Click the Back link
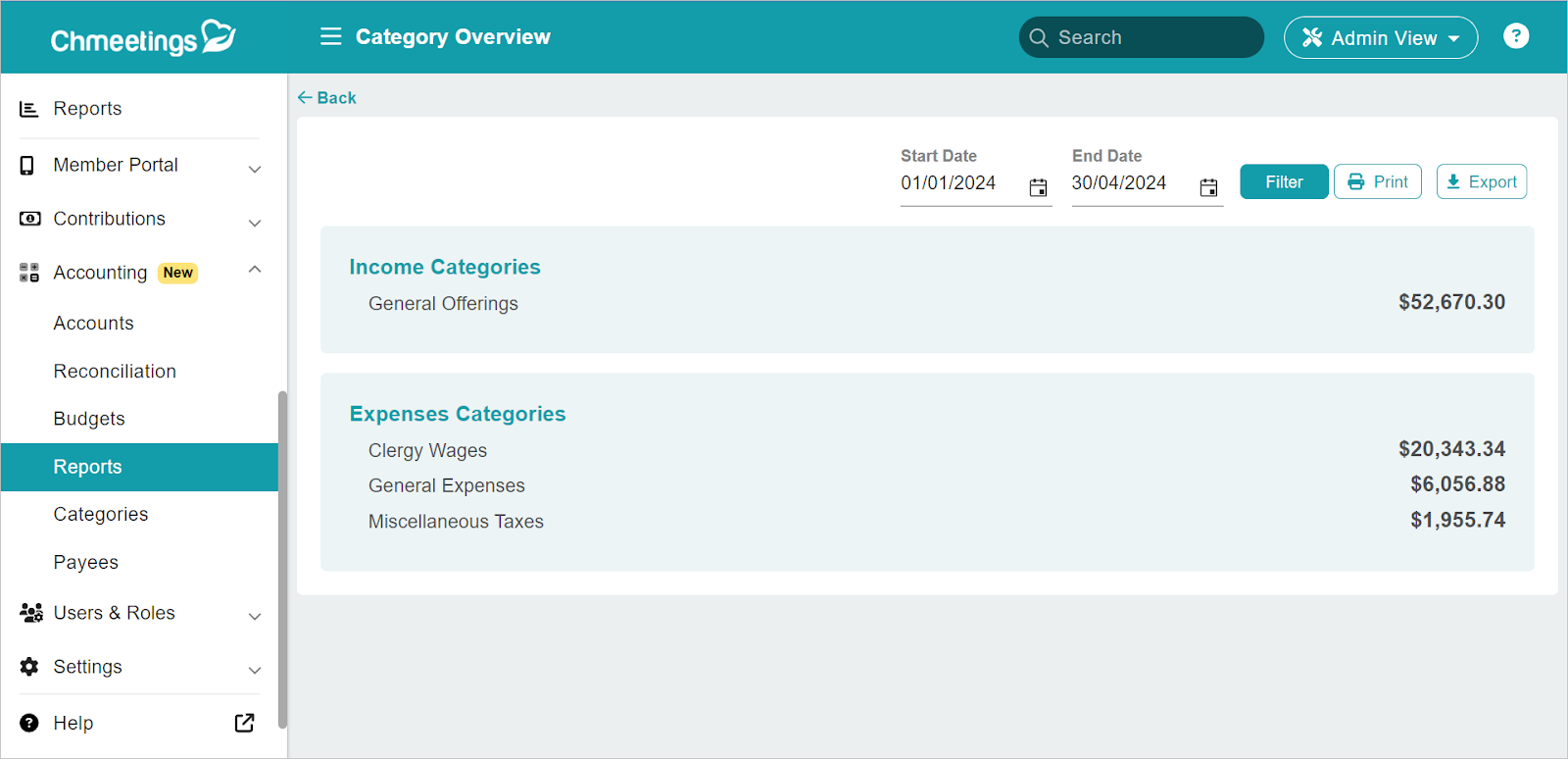This screenshot has width=1568, height=759. [326, 97]
